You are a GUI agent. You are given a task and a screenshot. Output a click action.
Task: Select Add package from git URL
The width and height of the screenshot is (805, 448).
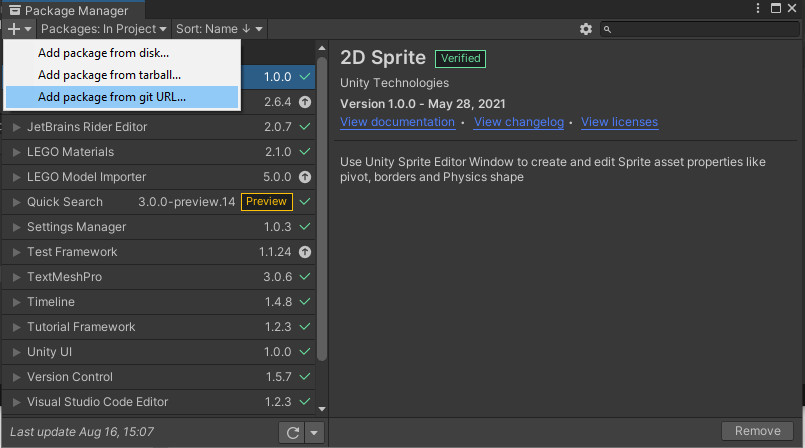[x=112, y=97]
